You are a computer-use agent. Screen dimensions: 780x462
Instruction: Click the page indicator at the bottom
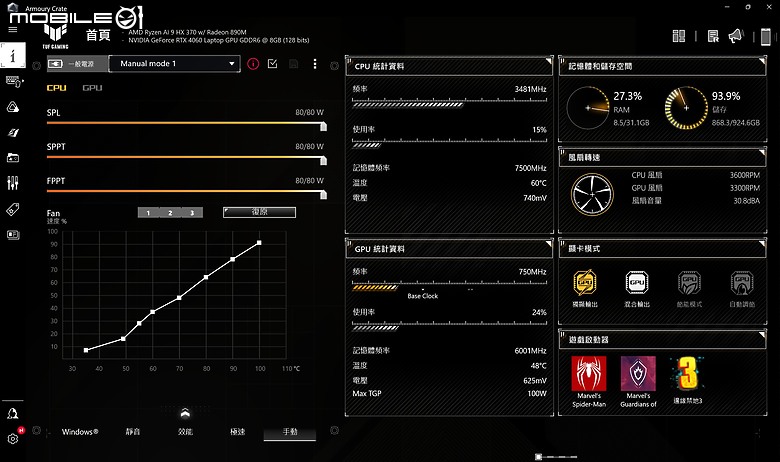point(556,456)
